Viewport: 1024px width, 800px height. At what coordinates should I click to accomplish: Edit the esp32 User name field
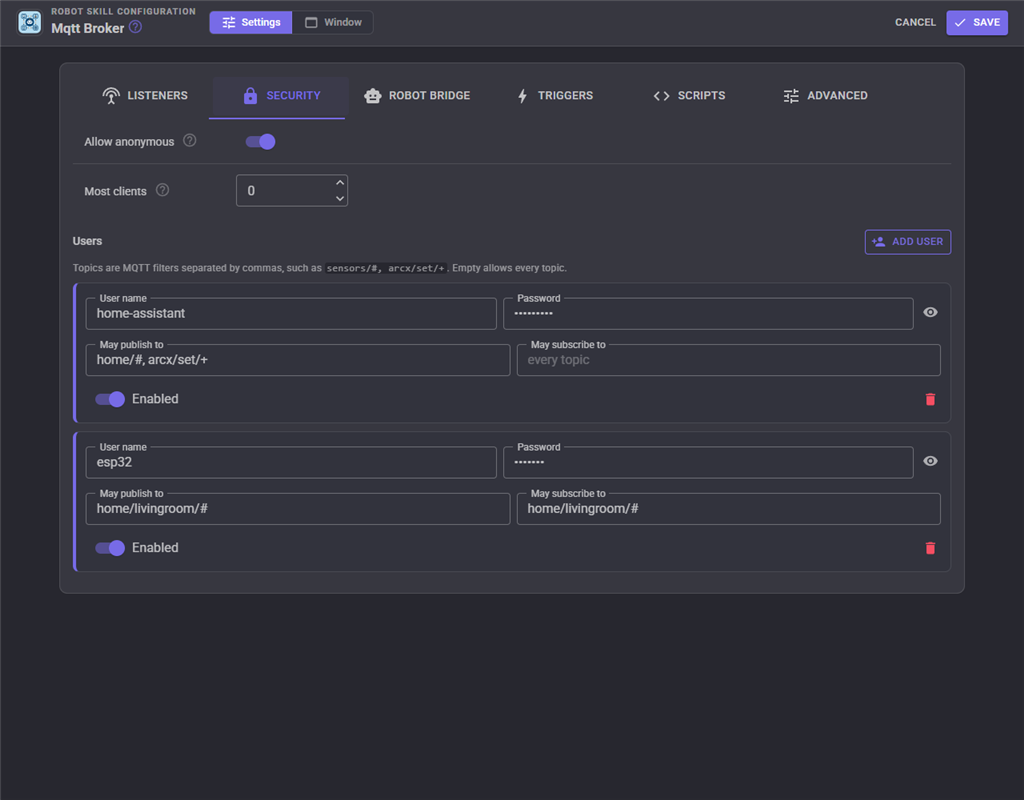[x=291, y=462]
